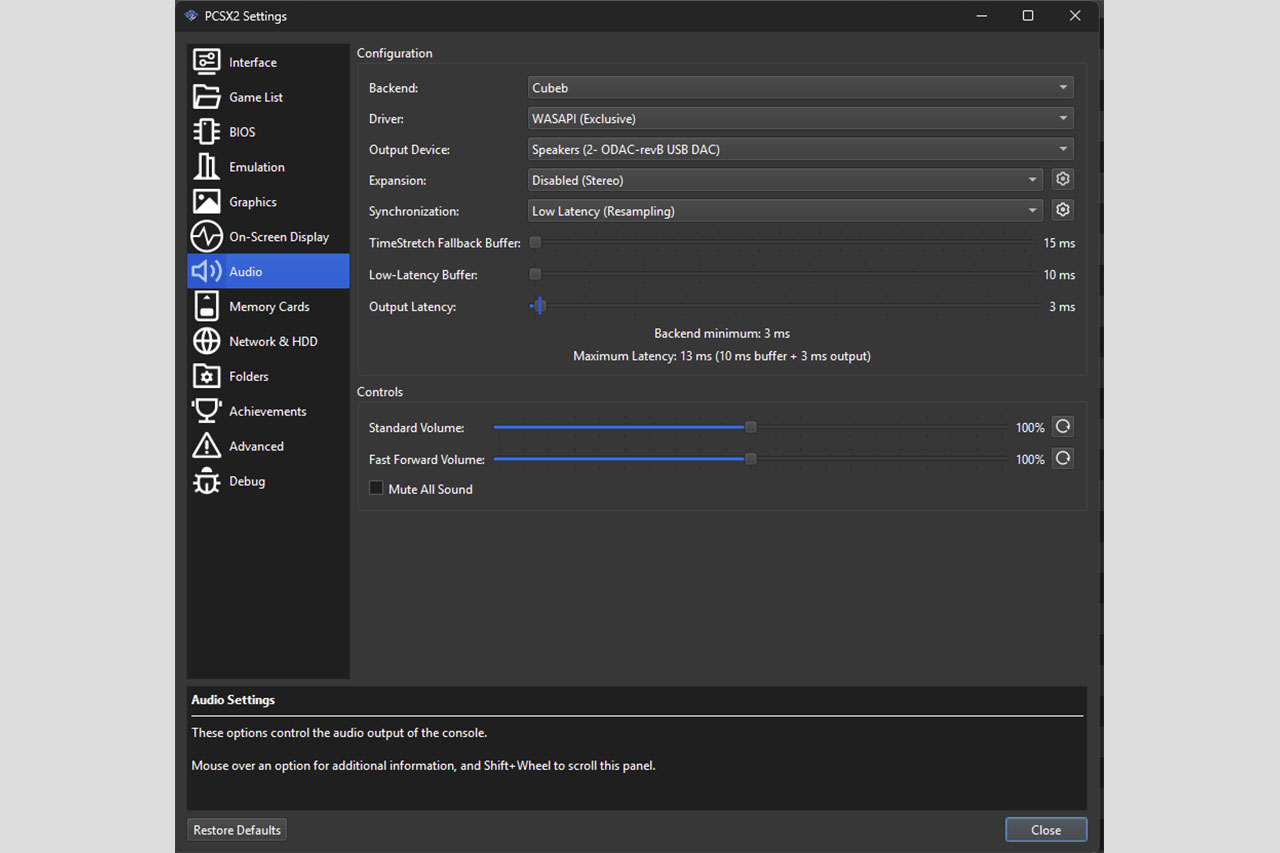Click the Achievements trophy icon
Screen dimensions: 1280x853
click(x=206, y=411)
